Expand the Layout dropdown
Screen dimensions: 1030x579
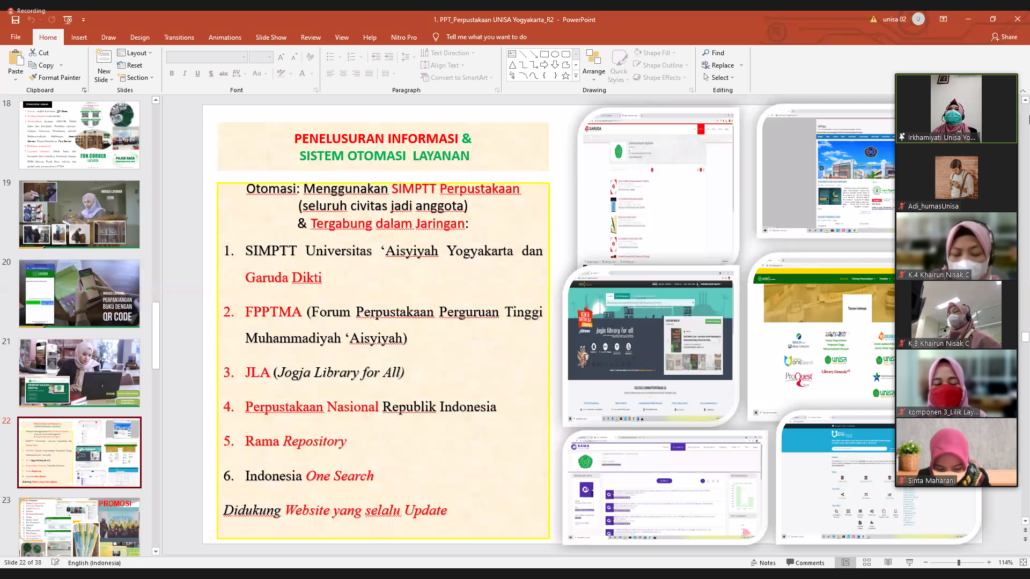point(135,53)
